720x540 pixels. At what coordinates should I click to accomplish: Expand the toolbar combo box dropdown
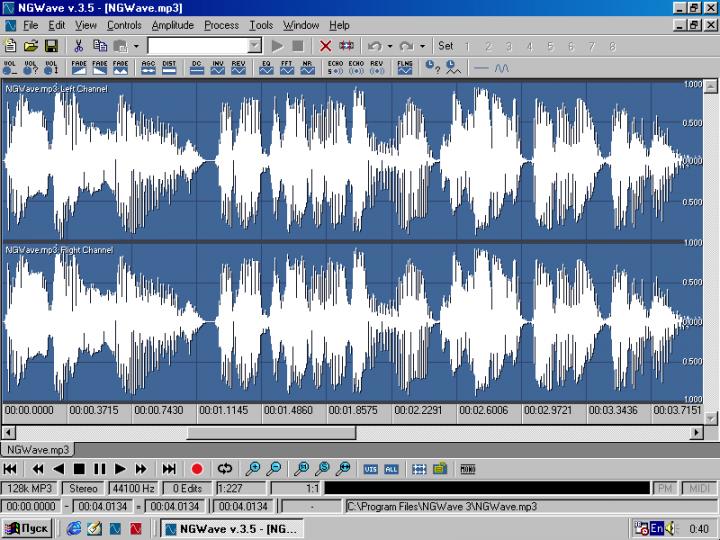(x=254, y=46)
